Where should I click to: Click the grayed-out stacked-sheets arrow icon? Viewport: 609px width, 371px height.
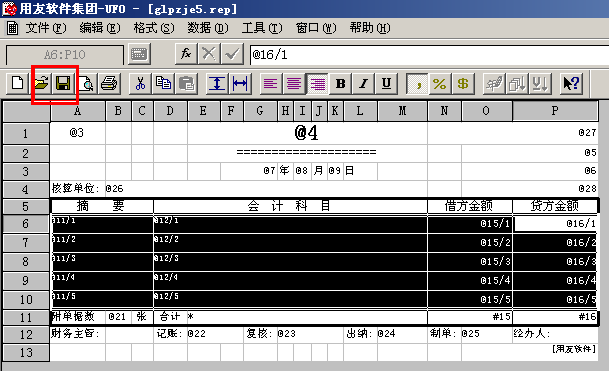click(x=517, y=84)
